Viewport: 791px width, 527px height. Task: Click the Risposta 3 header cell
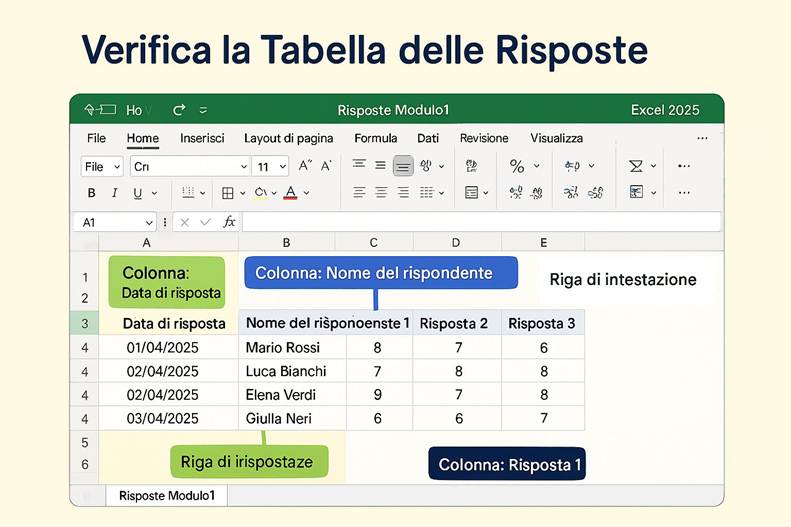(543, 323)
